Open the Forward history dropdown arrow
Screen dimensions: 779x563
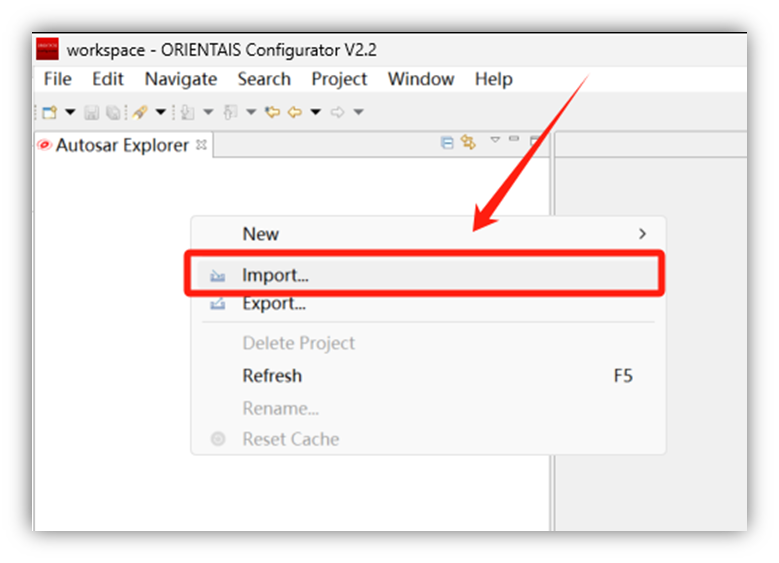pyautogui.click(x=358, y=112)
